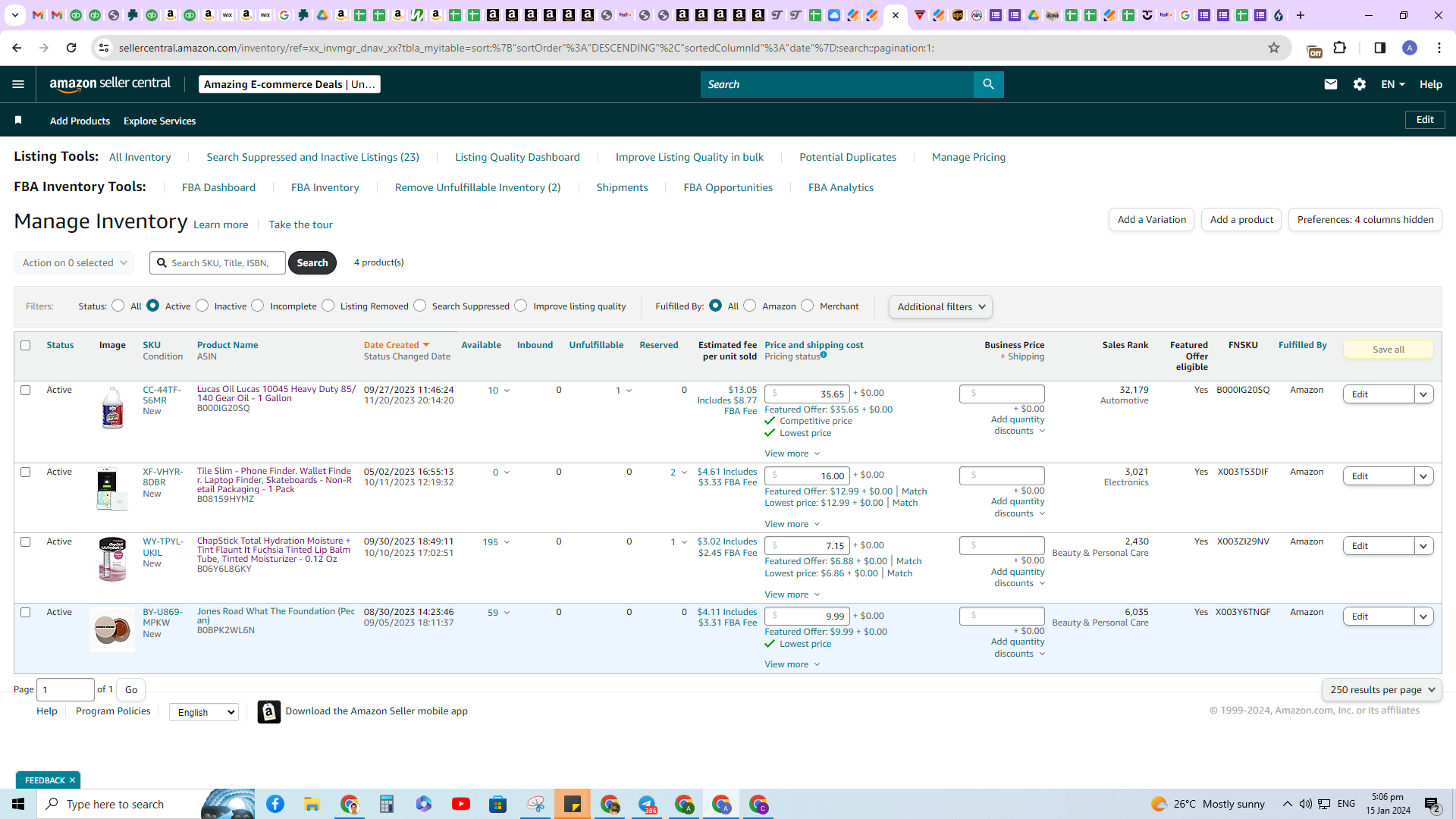Screen dimensions: 1456x819
Task: Click Edit button for Tile Slim row
Action: pos(1379,476)
